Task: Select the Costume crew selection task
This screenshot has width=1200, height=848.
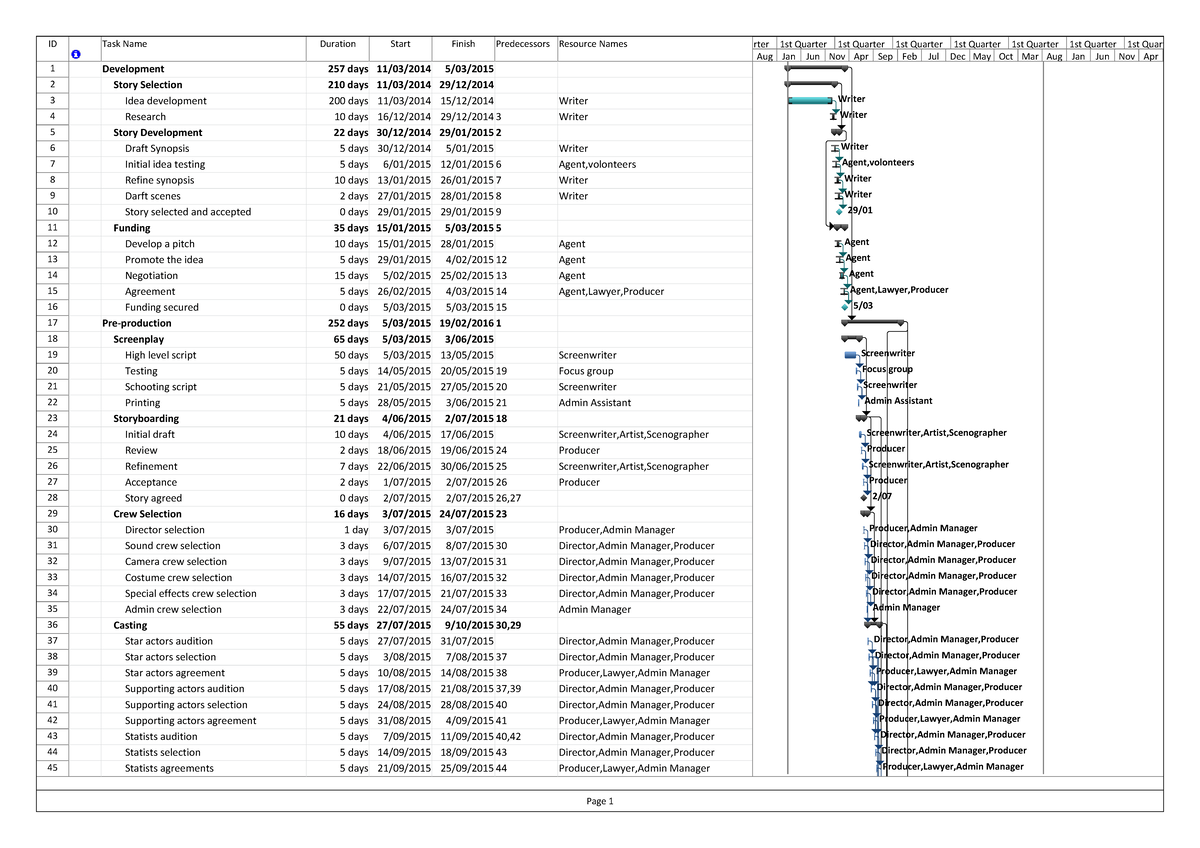Action: [x=179, y=578]
